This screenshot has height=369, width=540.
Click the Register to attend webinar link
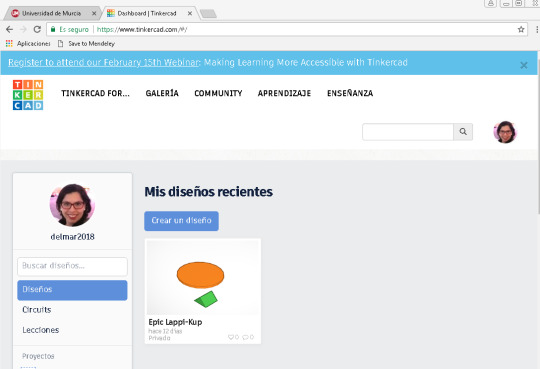click(104, 62)
